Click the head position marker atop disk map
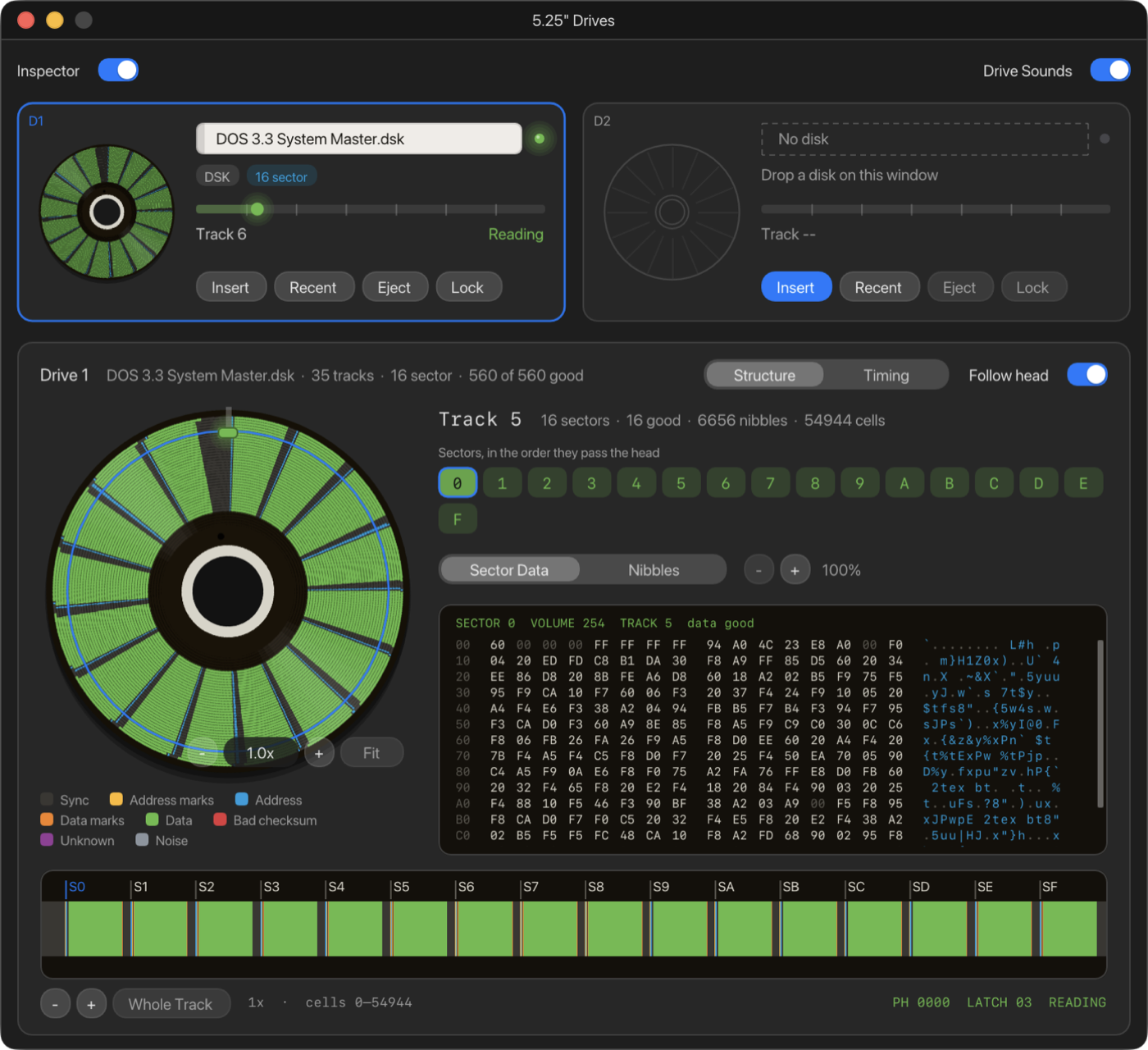 pos(228,431)
